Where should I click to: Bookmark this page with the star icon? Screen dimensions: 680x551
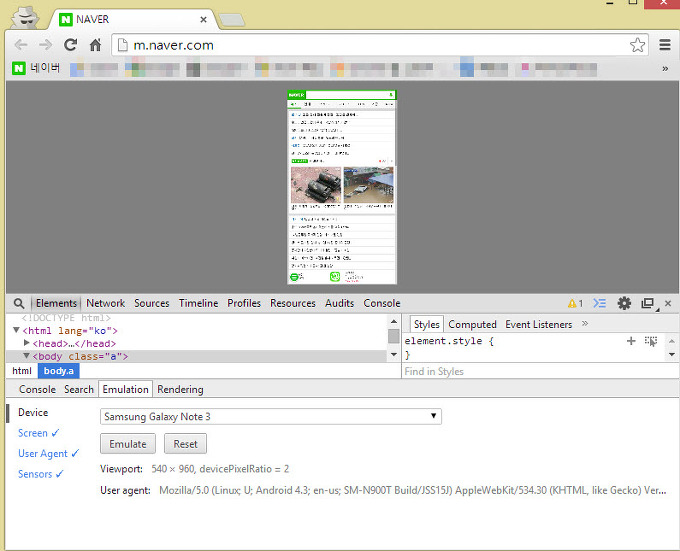coord(637,45)
